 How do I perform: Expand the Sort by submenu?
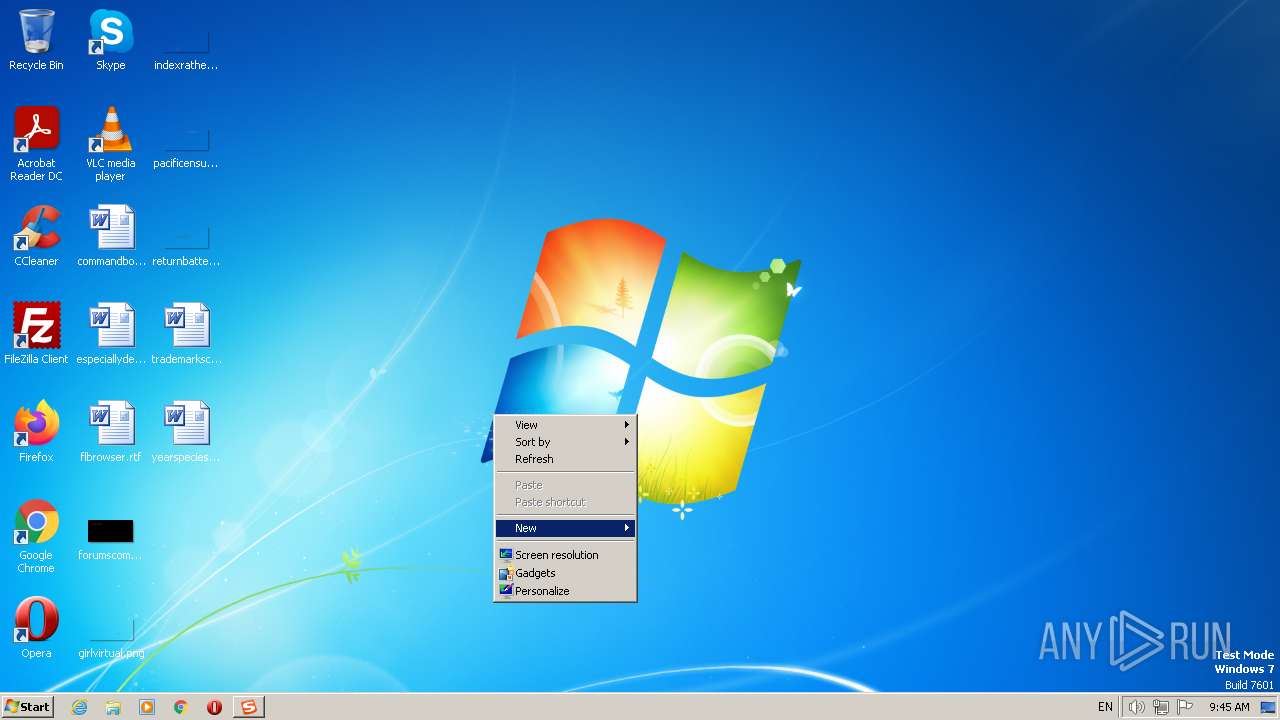pos(565,442)
